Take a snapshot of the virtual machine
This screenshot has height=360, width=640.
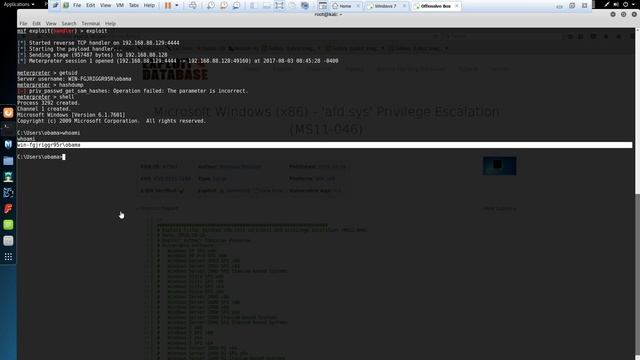pyautogui.click(x=211, y=6)
